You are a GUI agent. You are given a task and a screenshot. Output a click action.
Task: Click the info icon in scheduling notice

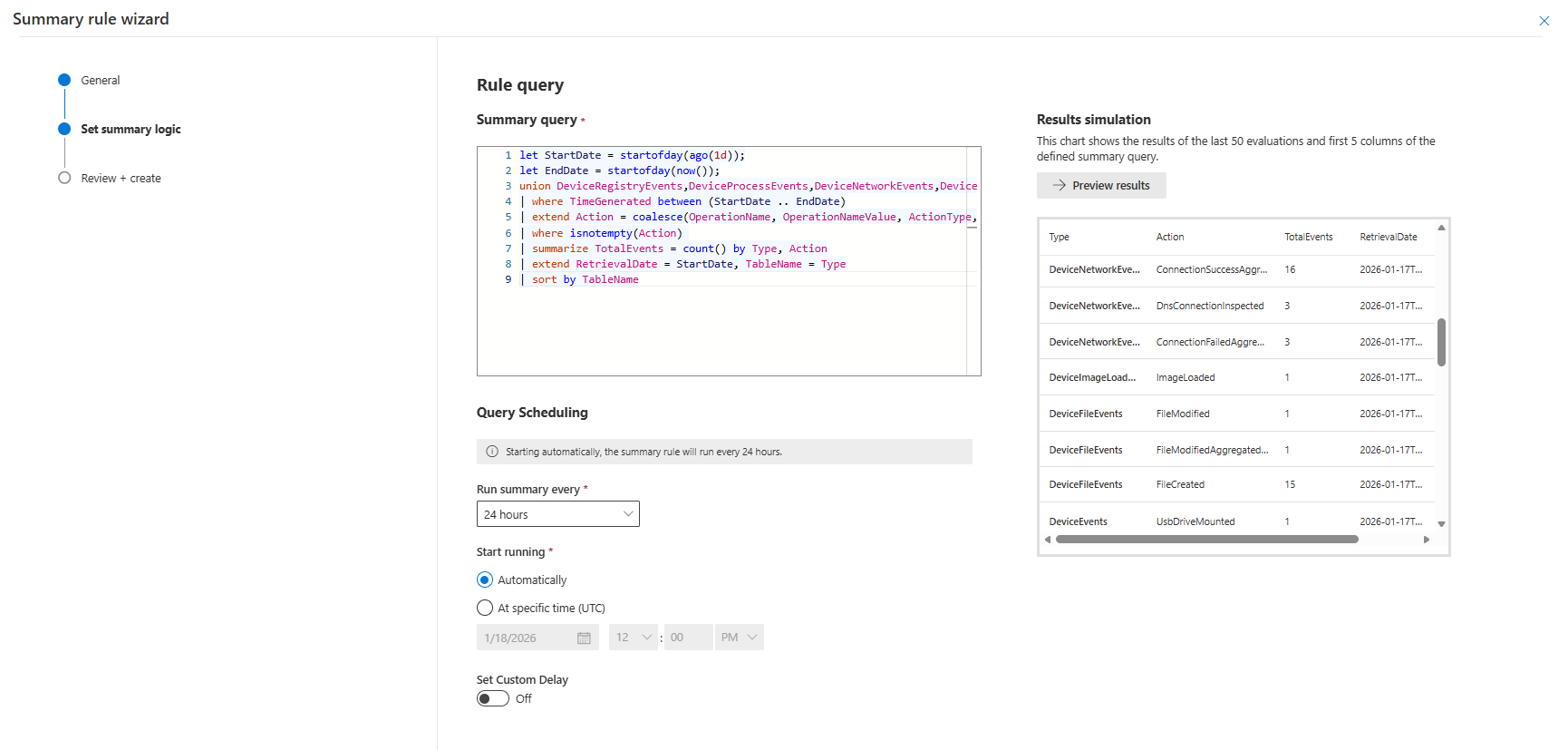click(x=492, y=452)
